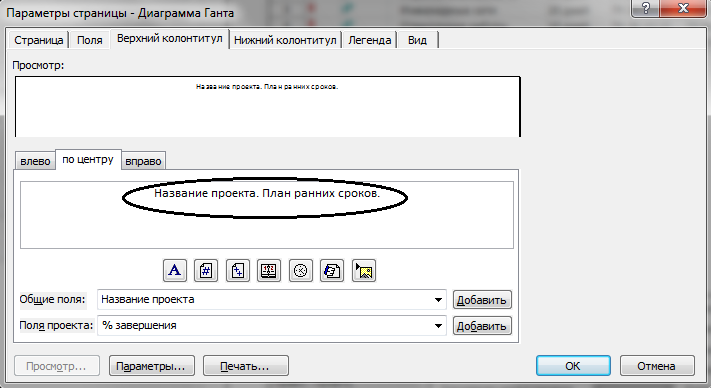Insert page number using the # icon
This screenshot has width=711, height=388.
(206, 271)
